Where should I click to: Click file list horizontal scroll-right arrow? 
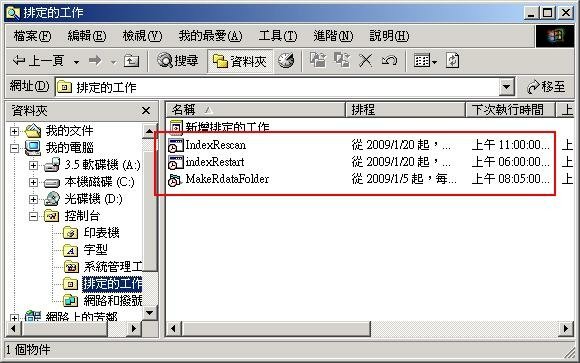pyautogui.click(x=566, y=329)
